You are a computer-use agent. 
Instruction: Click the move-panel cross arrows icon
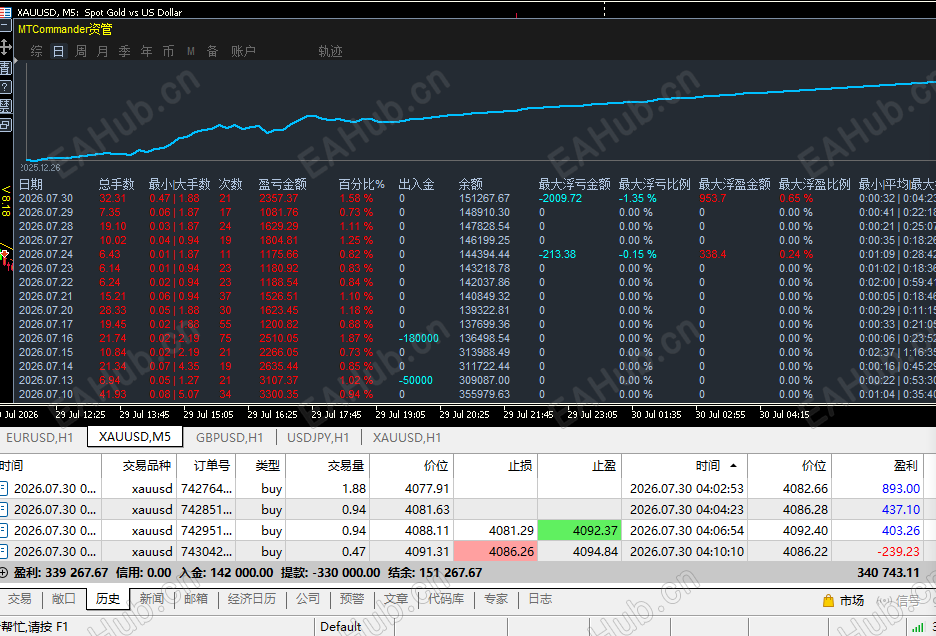[x=5, y=47]
